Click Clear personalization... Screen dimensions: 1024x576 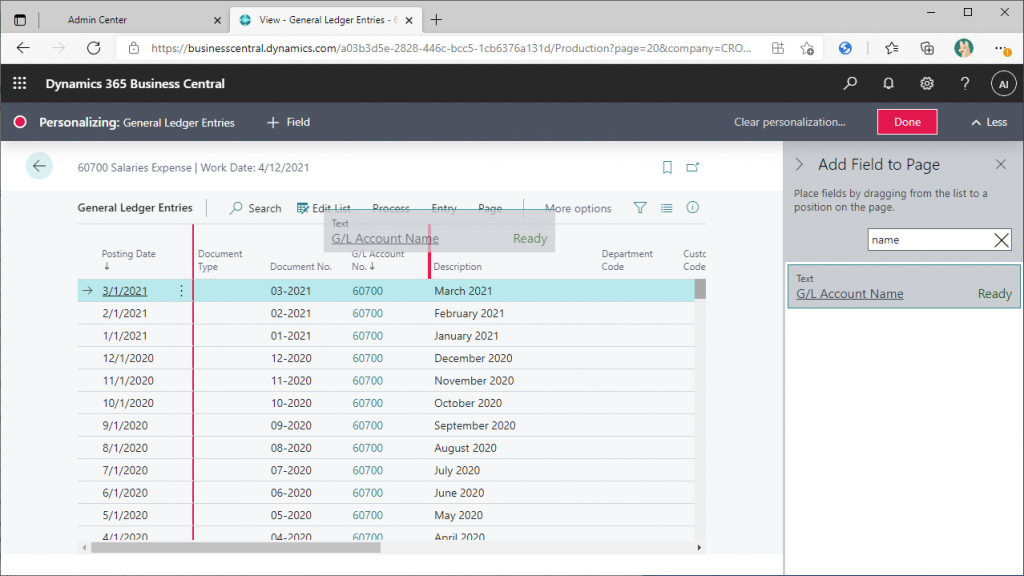pos(789,122)
